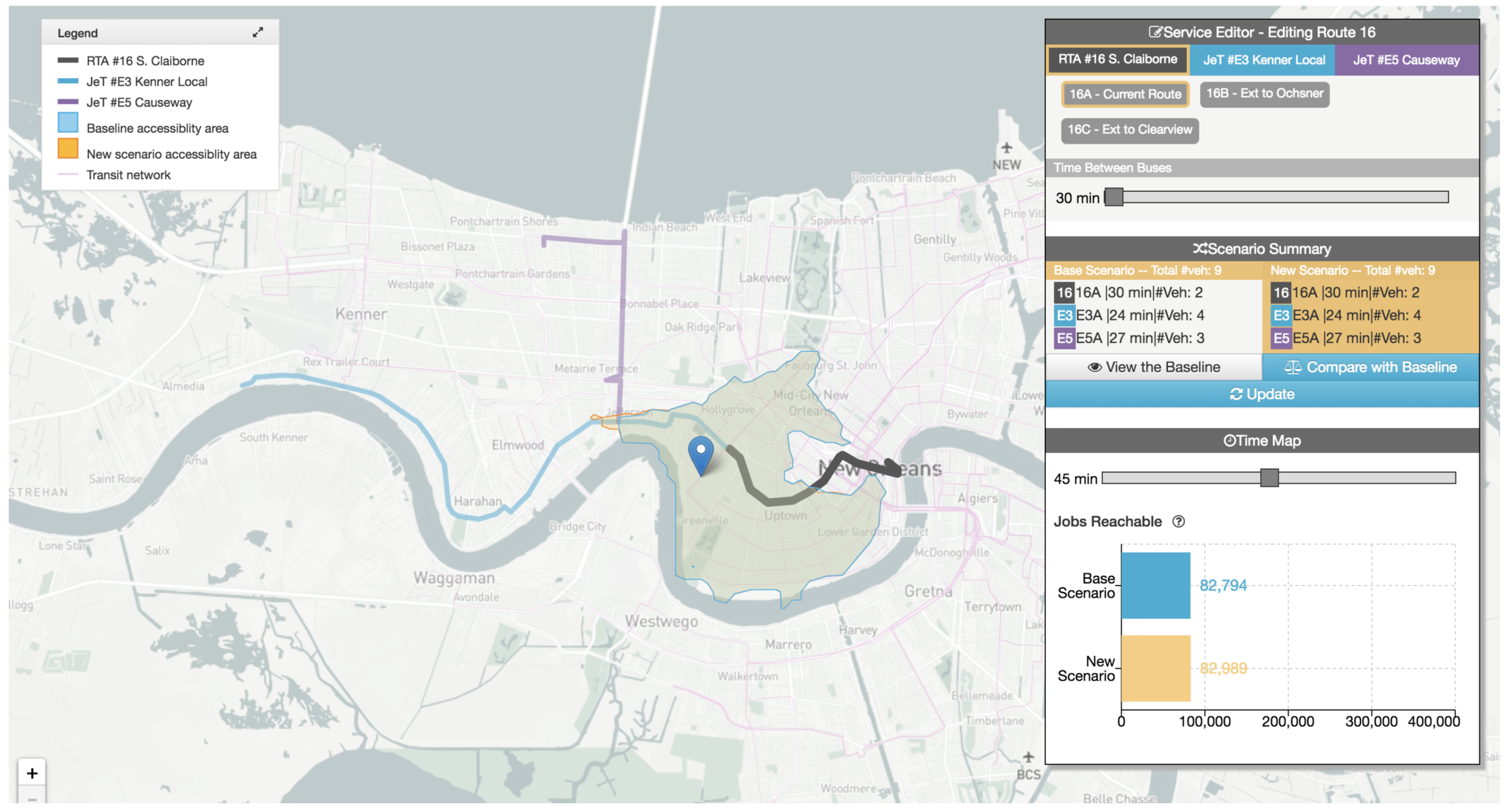Click the Baseline accessibility area blue swatch

(68, 123)
